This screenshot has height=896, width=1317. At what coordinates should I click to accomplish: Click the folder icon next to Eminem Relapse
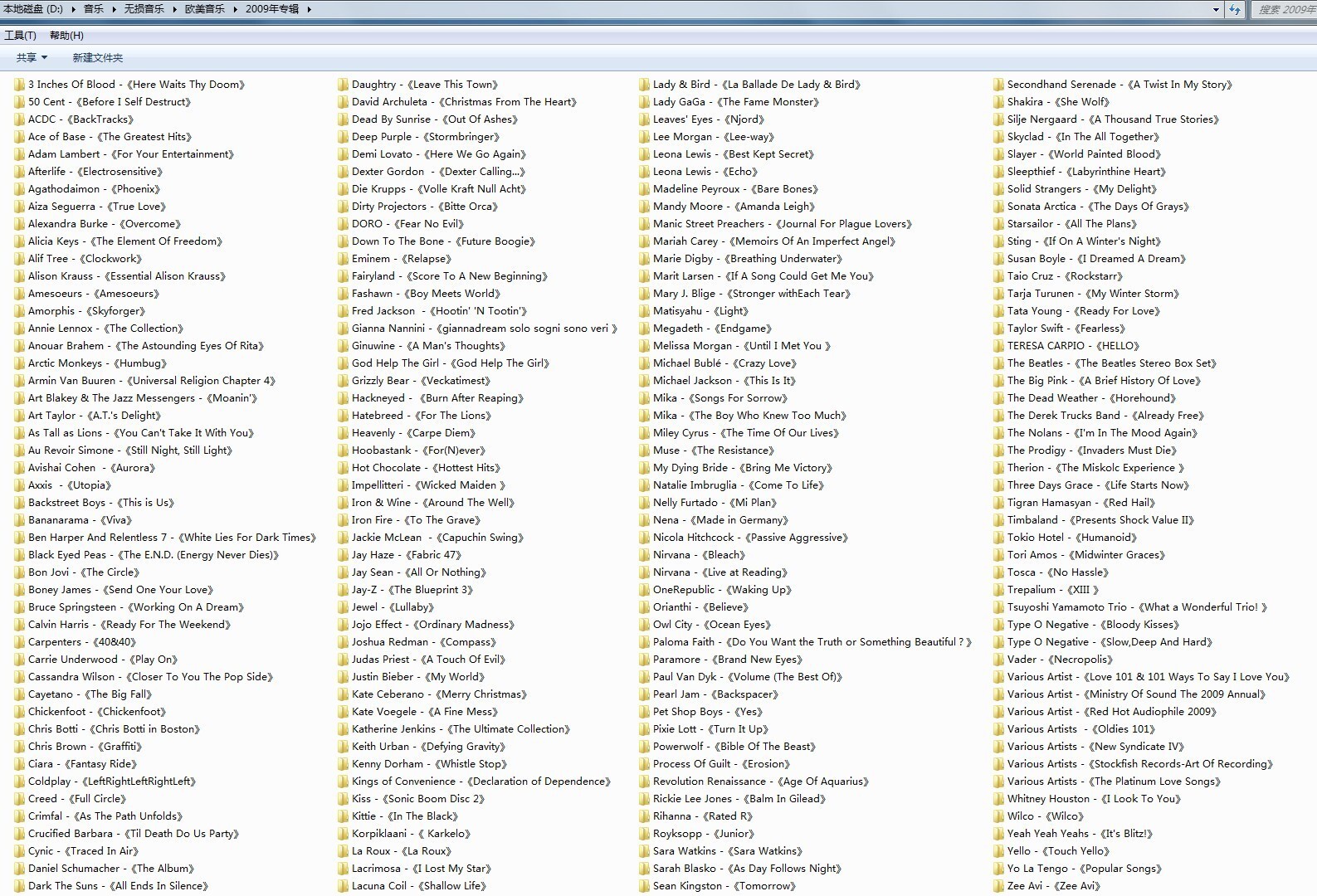pos(344,259)
